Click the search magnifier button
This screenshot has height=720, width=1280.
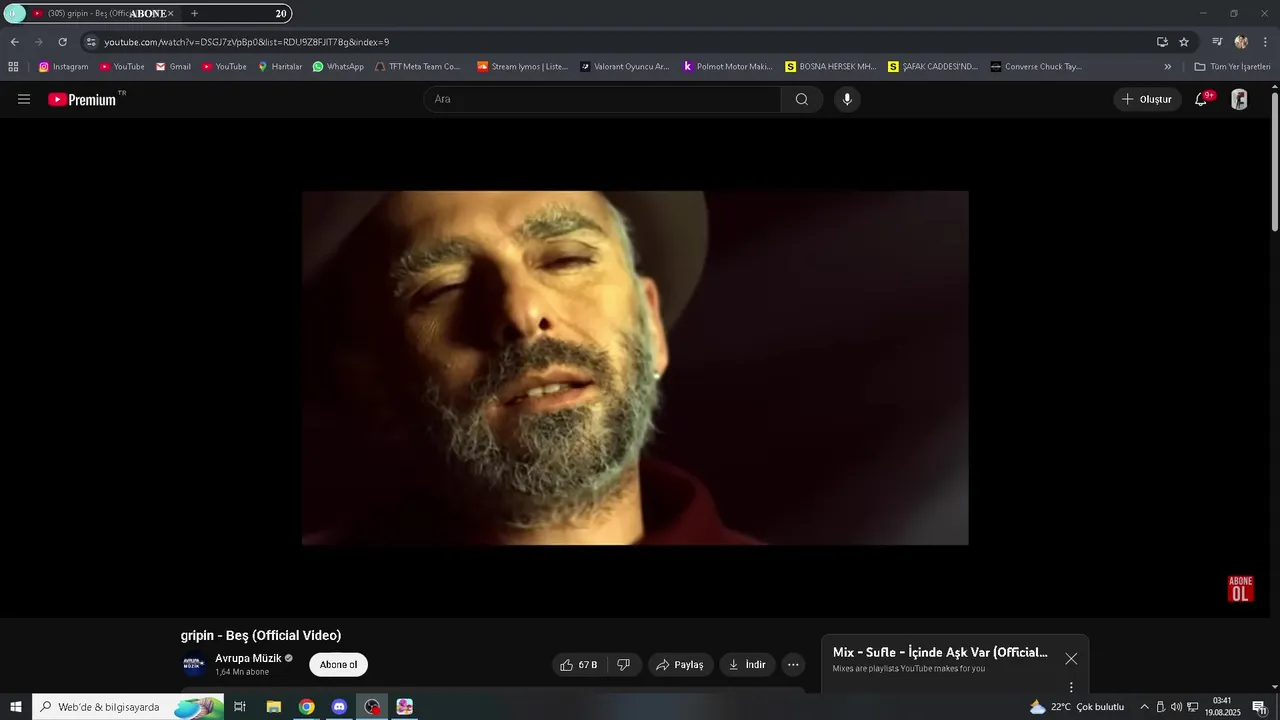(802, 99)
